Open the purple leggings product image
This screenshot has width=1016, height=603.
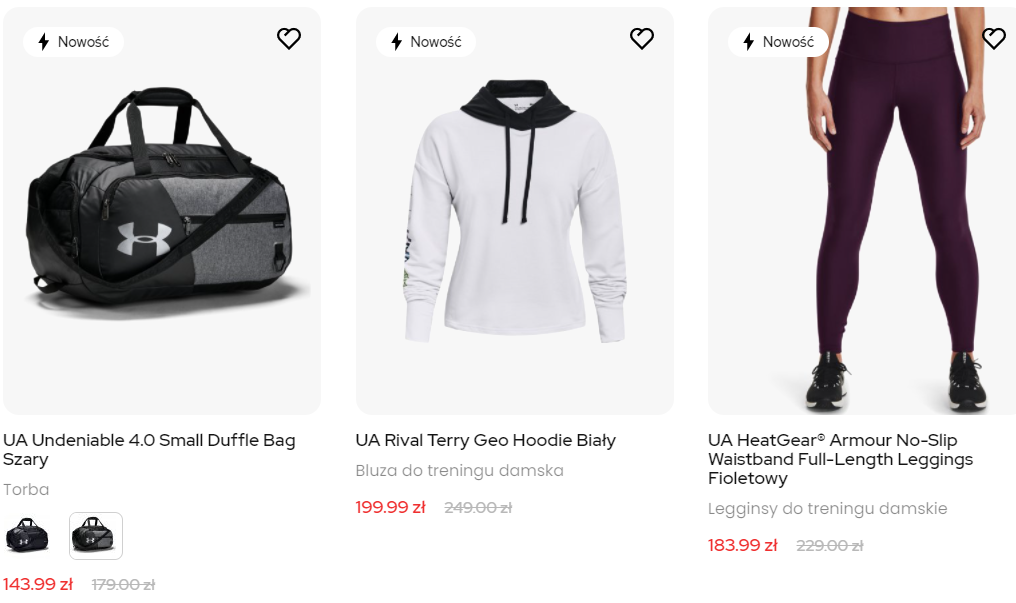[x=862, y=211]
